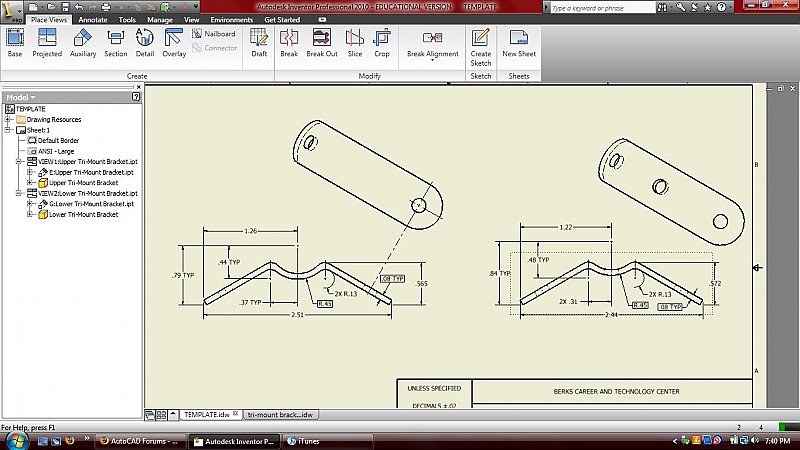Viewport: 800px width, 450px height.
Task: Use the Break Out tool
Action: (x=321, y=43)
